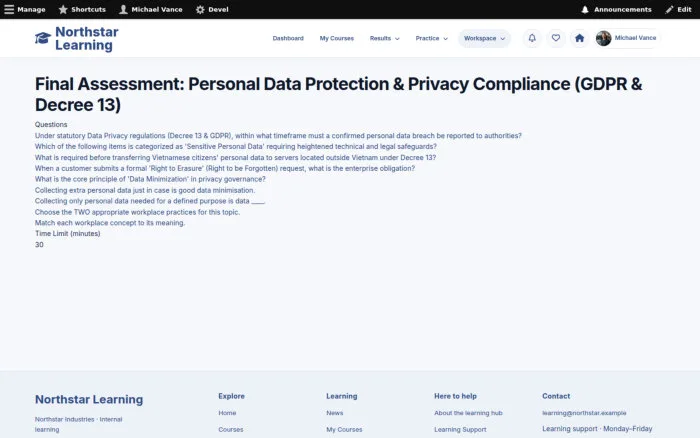Screen dimensions: 700x438
Task: Open the fill-in 'defined purpose is data' question
Action: (150, 201)
